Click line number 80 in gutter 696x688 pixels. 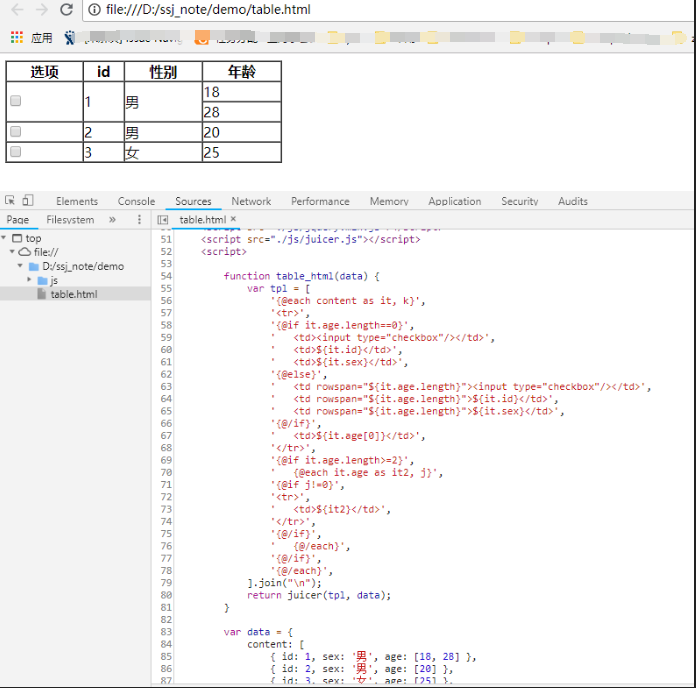tap(166, 595)
